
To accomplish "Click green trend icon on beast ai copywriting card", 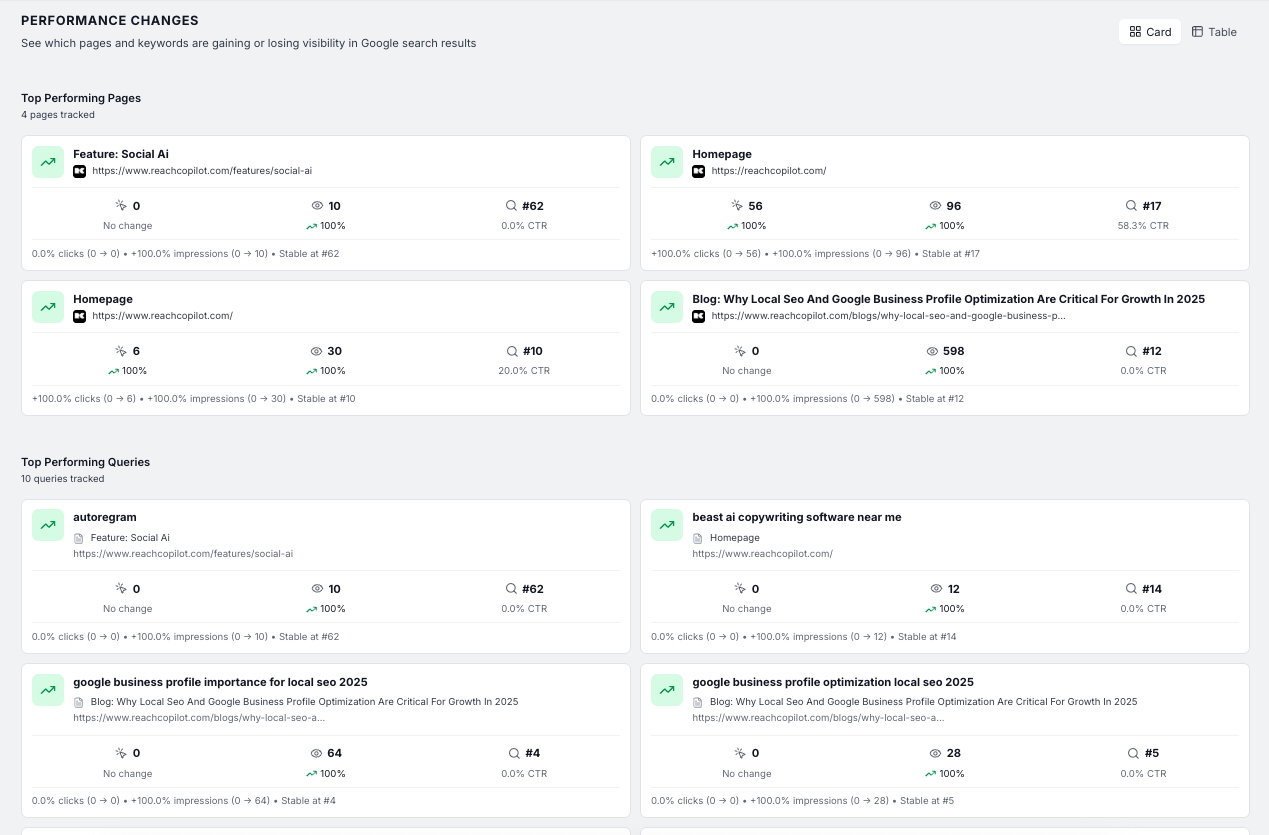I will [x=666, y=524].
